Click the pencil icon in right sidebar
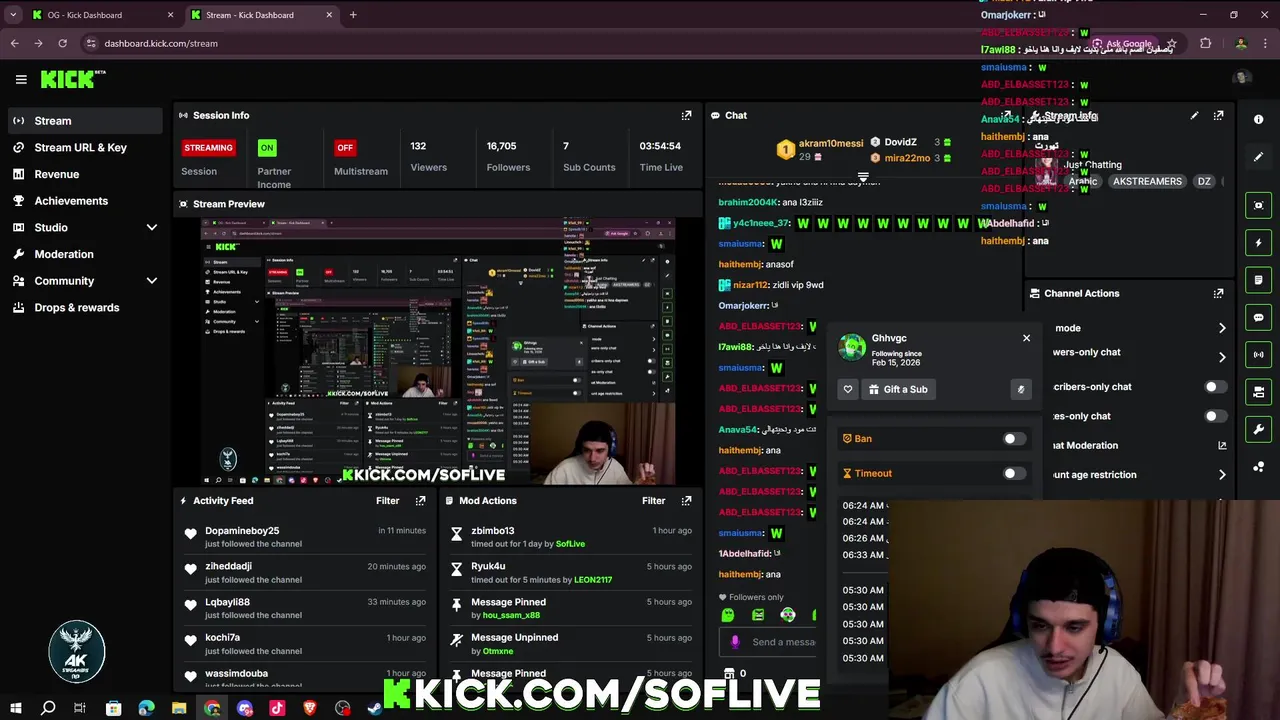Image resolution: width=1280 pixels, height=720 pixels. [1258, 157]
